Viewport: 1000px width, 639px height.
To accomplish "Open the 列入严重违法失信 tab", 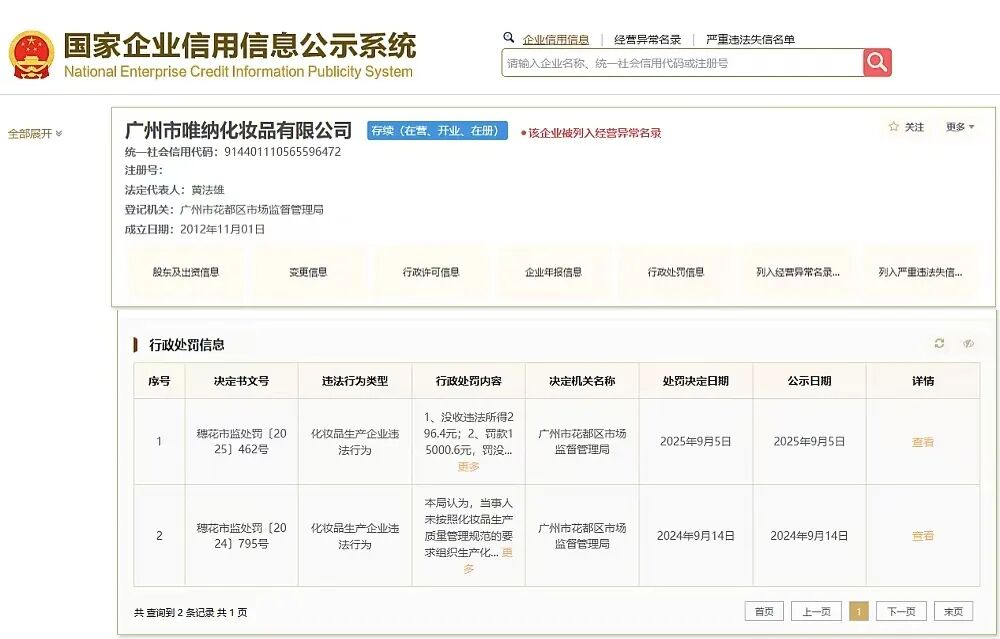I will pyautogui.click(x=920, y=272).
